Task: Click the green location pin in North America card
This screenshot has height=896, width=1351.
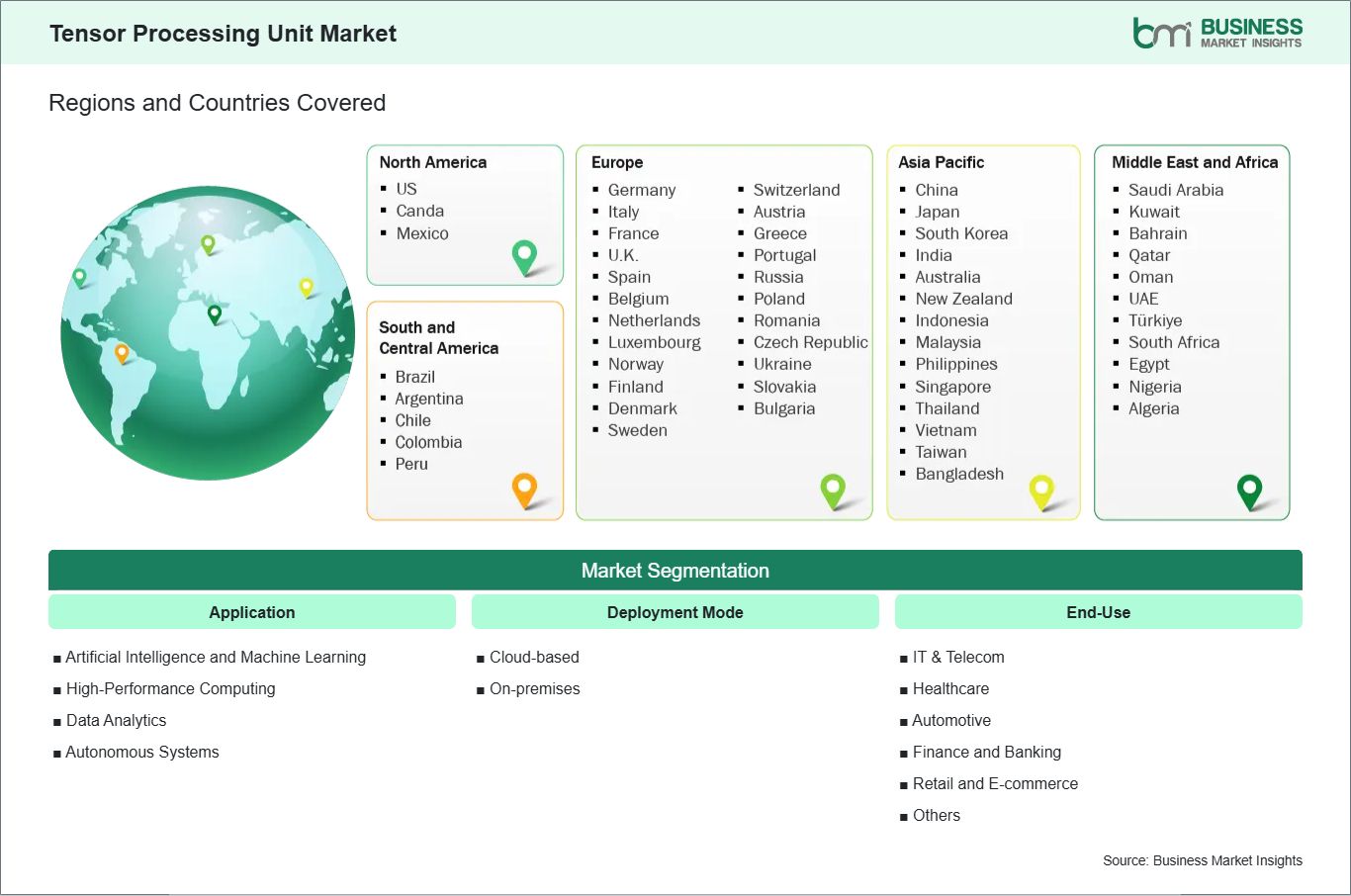Action: point(524,257)
